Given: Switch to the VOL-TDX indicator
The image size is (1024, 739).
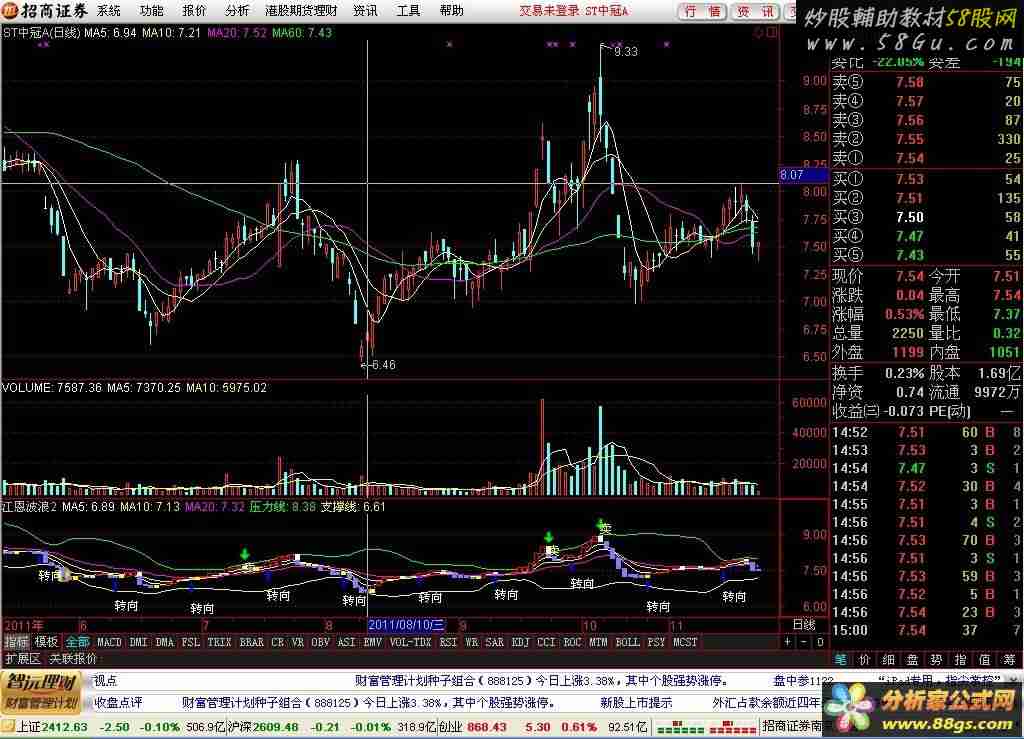Looking at the screenshot, I should (410, 642).
